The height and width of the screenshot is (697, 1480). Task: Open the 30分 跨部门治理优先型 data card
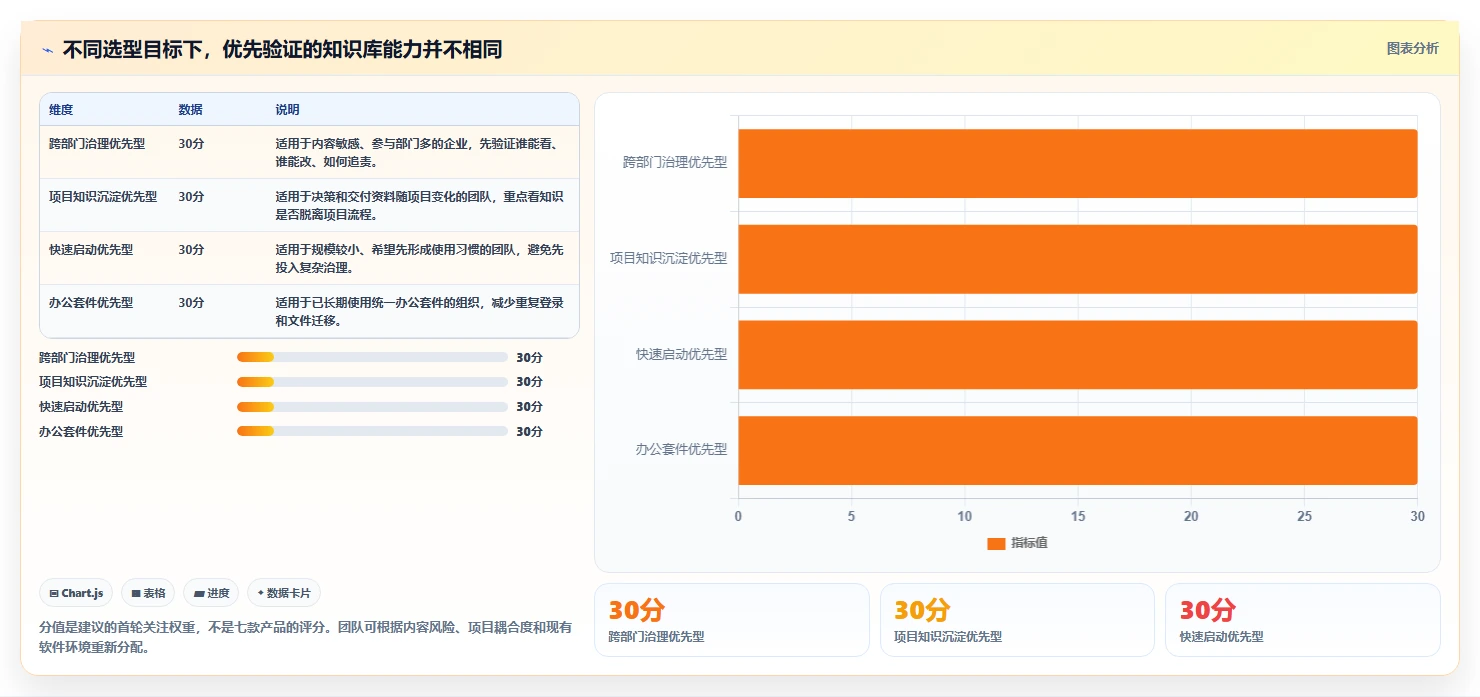coord(732,620)
